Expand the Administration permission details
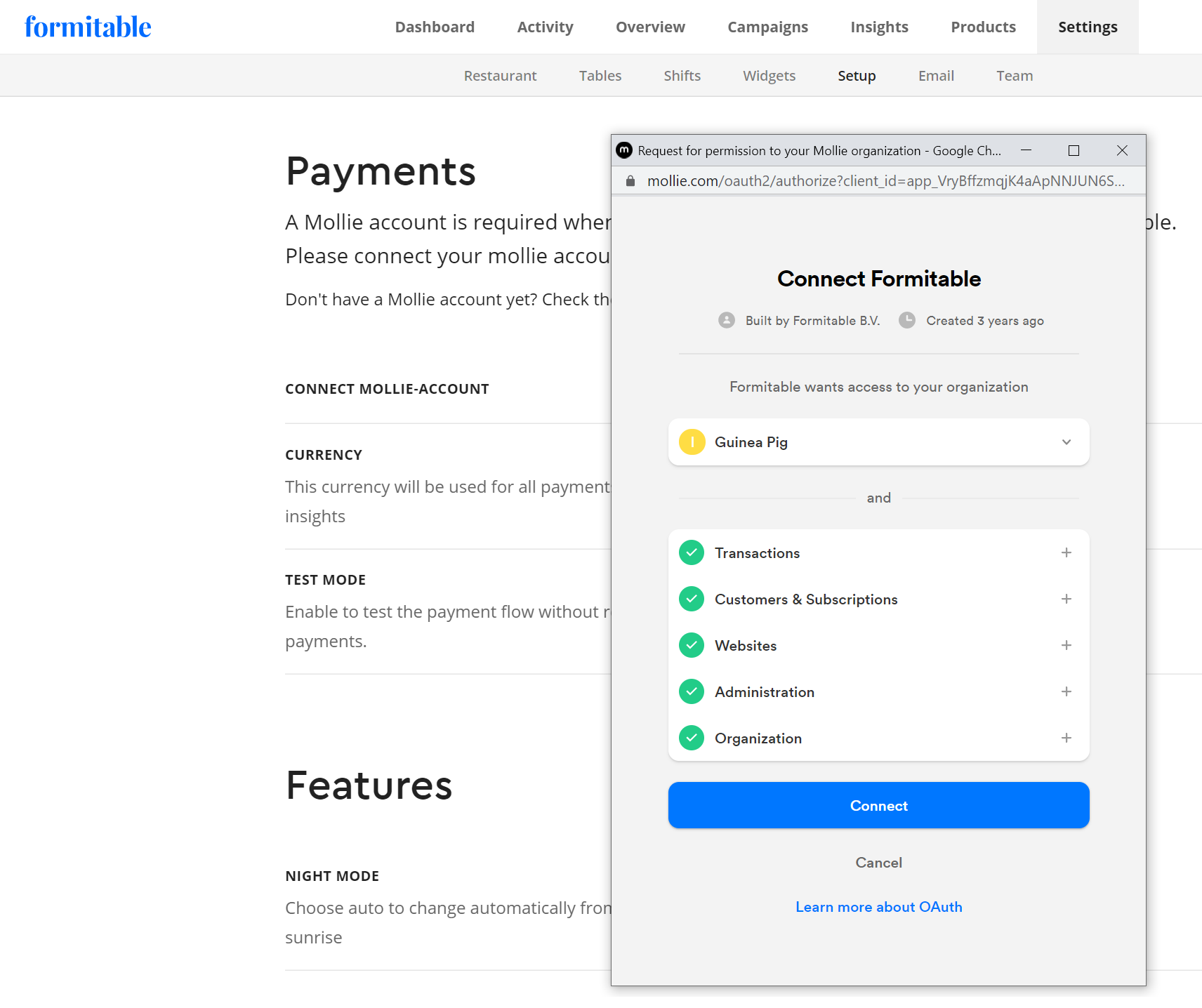Viewport: 1202px width, 1008px height. [1066, 692]
